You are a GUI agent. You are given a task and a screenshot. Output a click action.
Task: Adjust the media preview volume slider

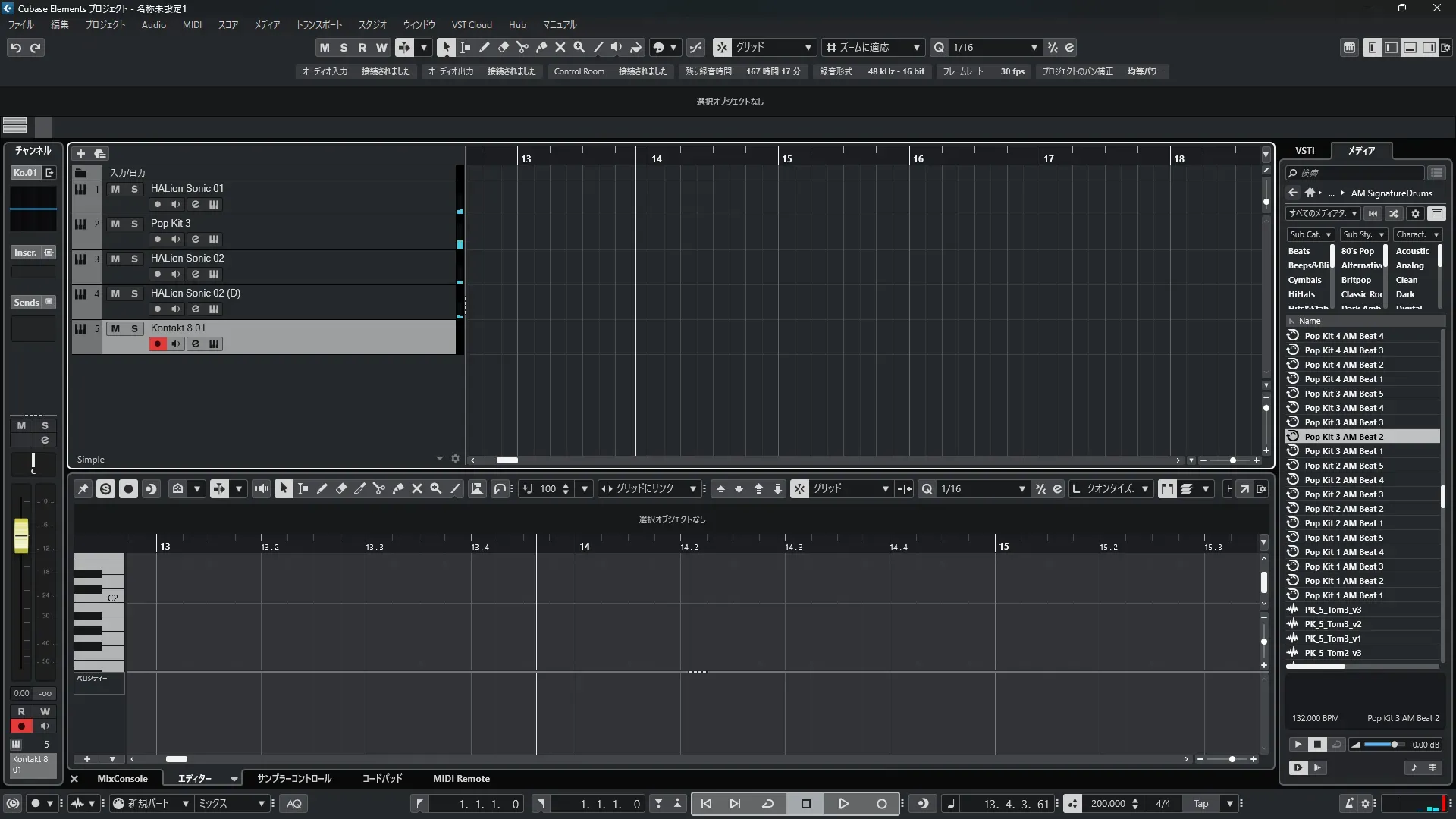click(1394, 745)
